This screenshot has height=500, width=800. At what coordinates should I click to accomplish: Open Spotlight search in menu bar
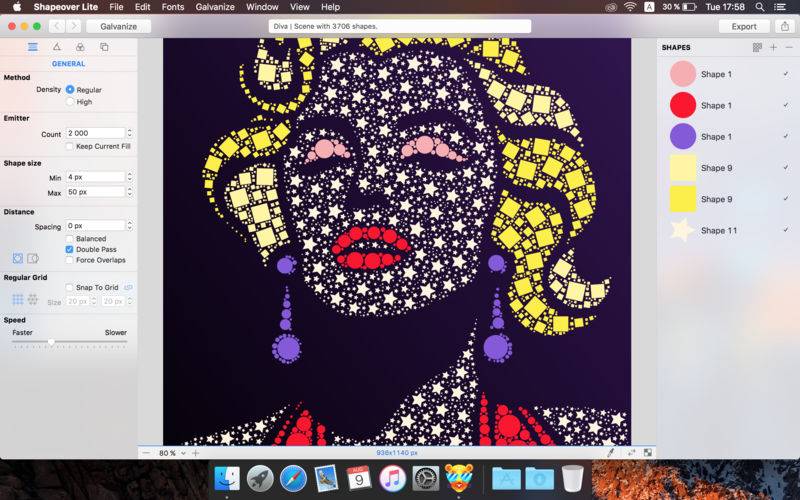click(760, 7)
